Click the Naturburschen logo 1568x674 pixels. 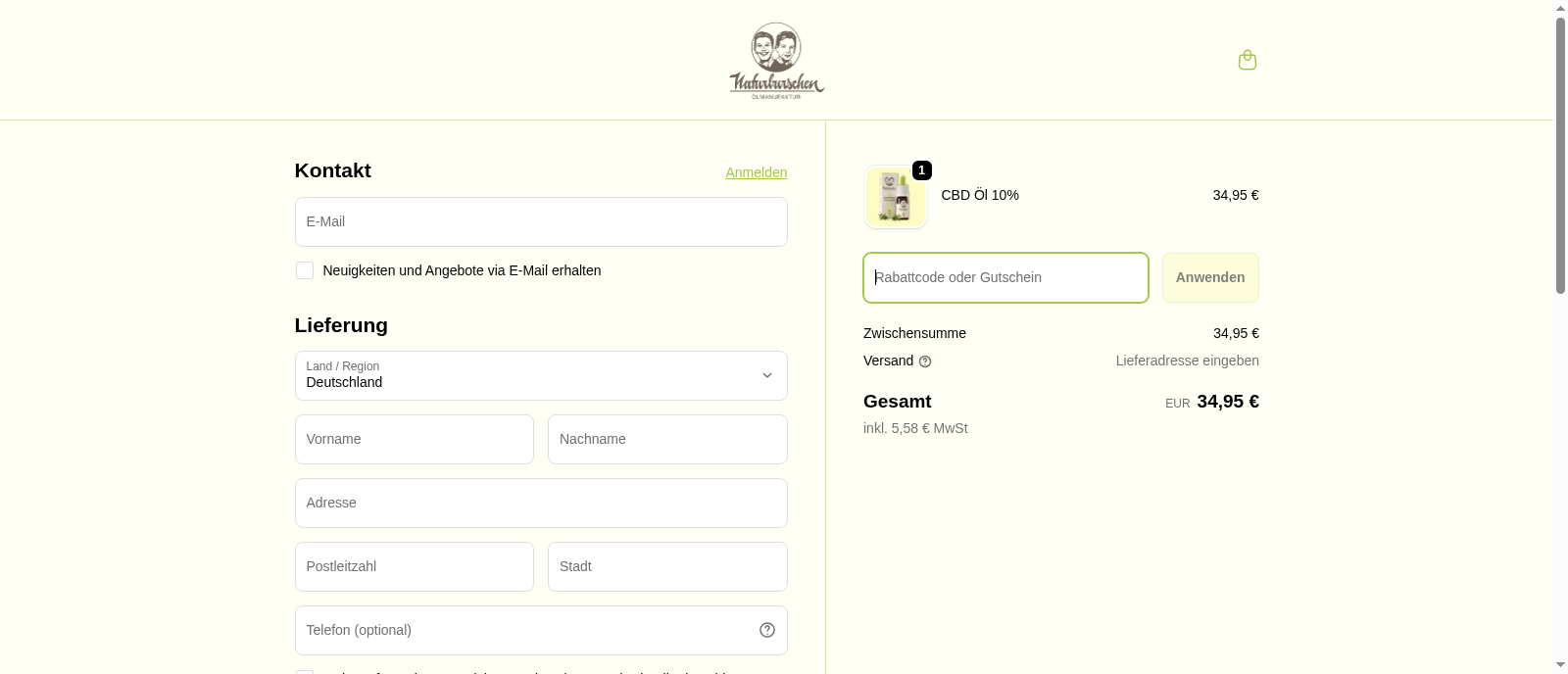pos(775,59)
